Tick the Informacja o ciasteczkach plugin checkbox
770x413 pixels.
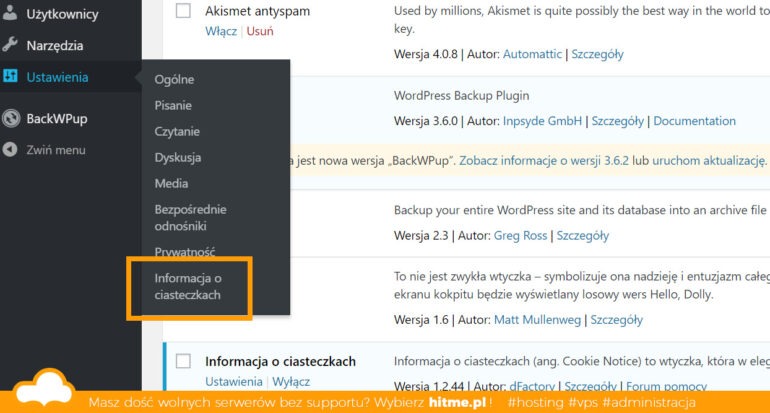pos(183,361)
